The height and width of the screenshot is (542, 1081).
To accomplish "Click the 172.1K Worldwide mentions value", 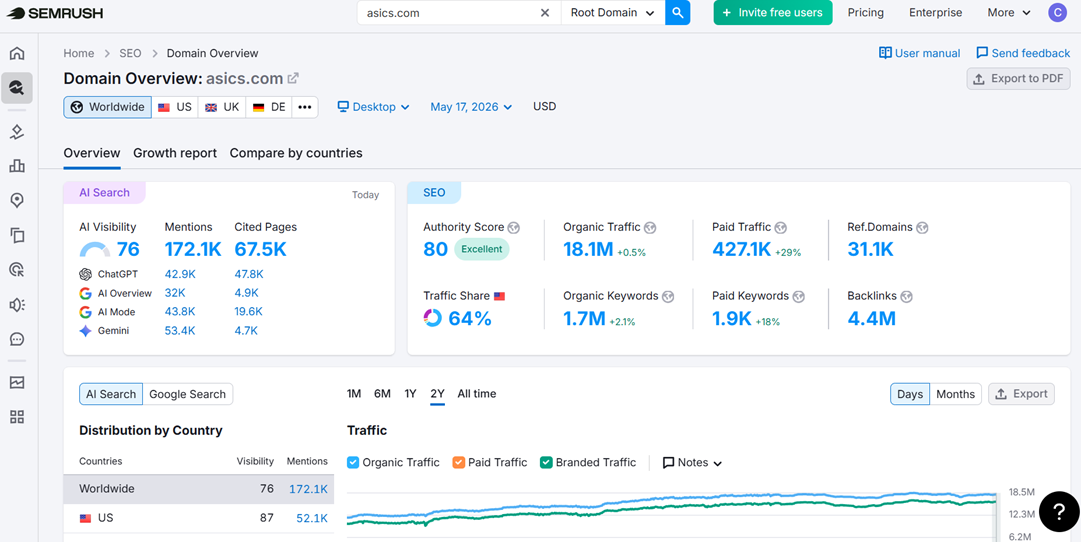I will click(x=308, y=489).
